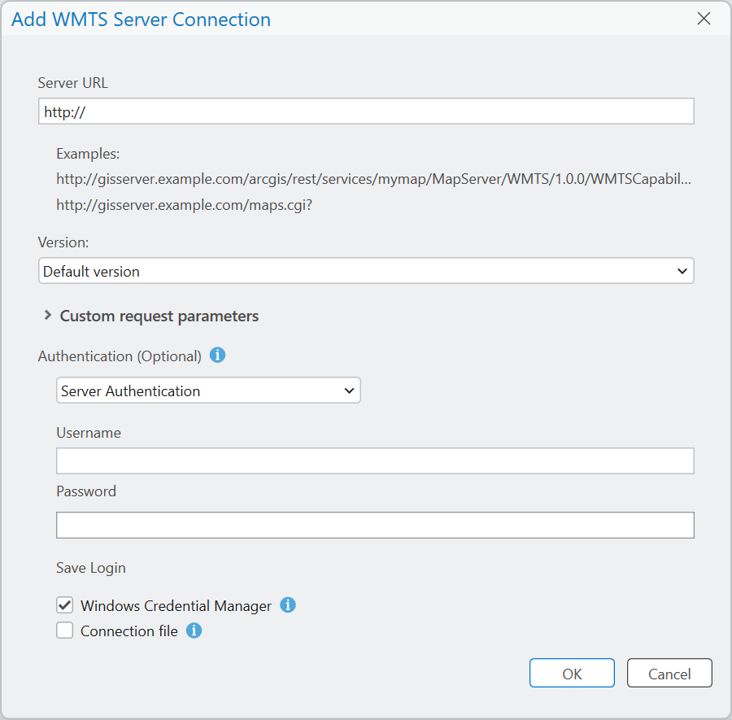Open the Server Authentication dropdown
Viewport: 732px width, 720px height.
pos(208,391)
